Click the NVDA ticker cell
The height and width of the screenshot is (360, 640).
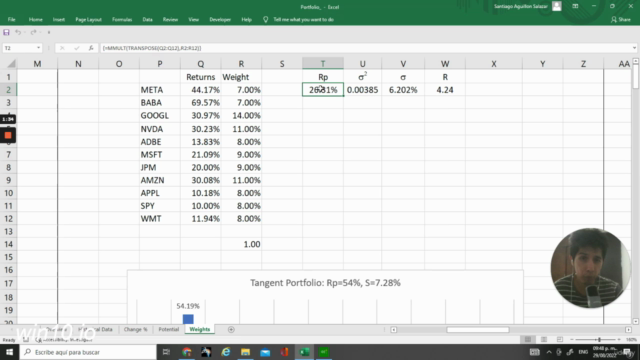(160, 129)
